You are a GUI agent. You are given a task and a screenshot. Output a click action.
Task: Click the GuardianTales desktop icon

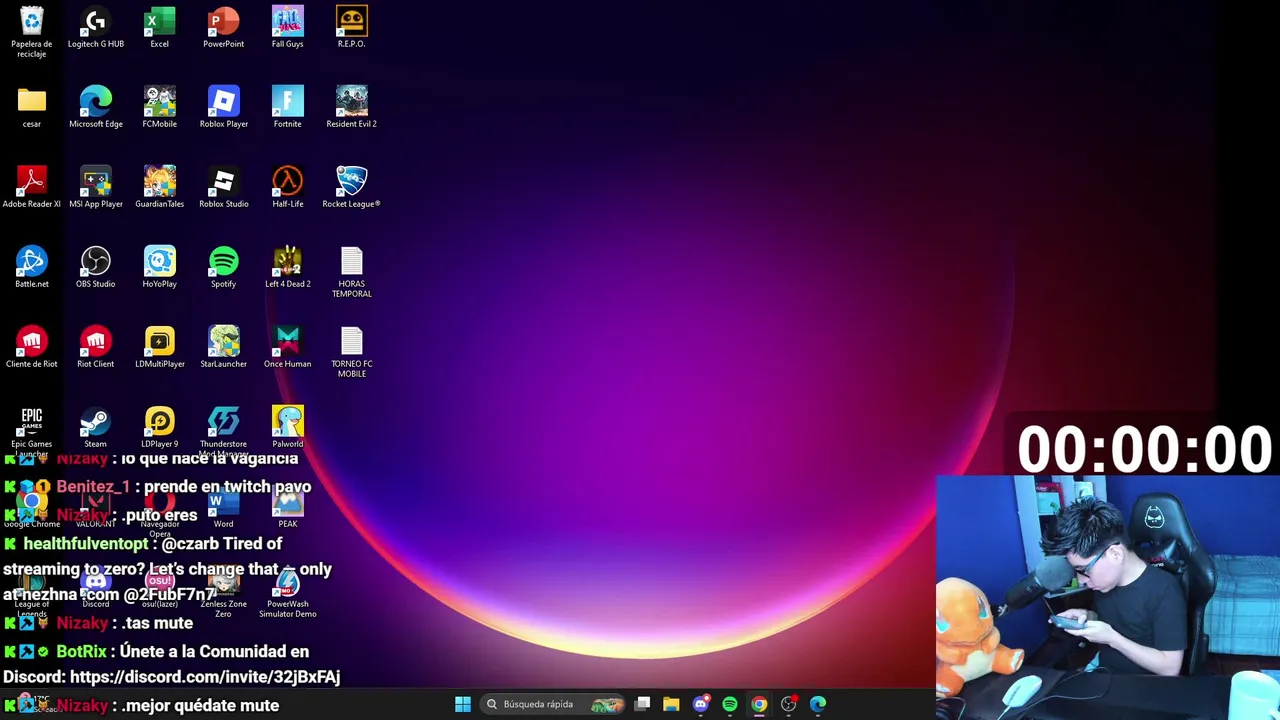click(x=160, y=188)
